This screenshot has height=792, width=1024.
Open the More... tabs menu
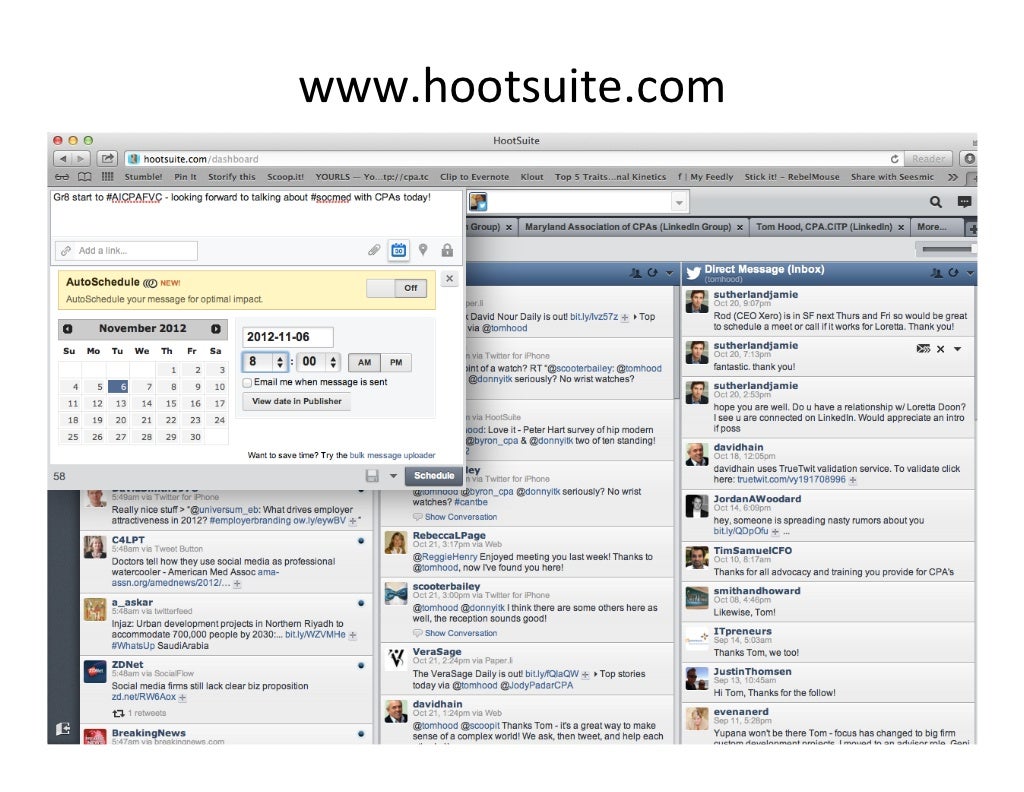[931, 227]
